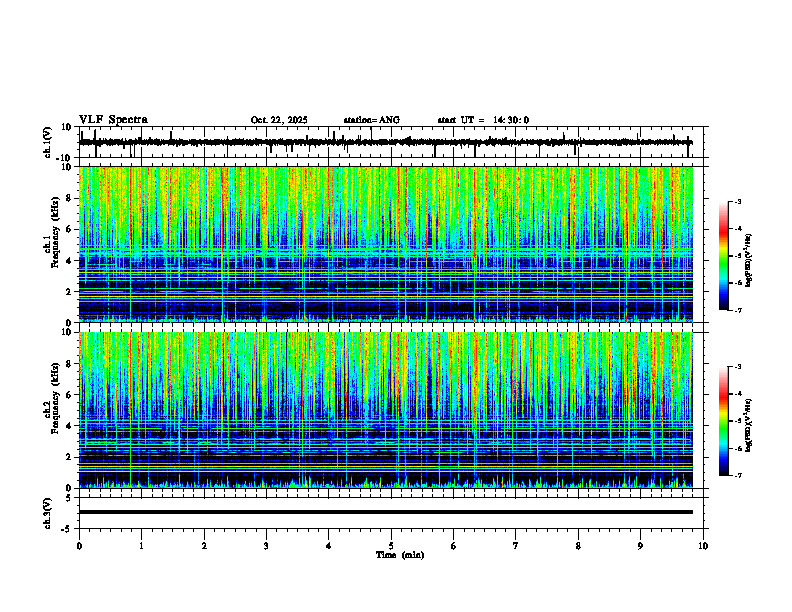Screen dimensions: 792x612
Task: Click the "ch.3(V)" axis label
Action: click(48, 514)
